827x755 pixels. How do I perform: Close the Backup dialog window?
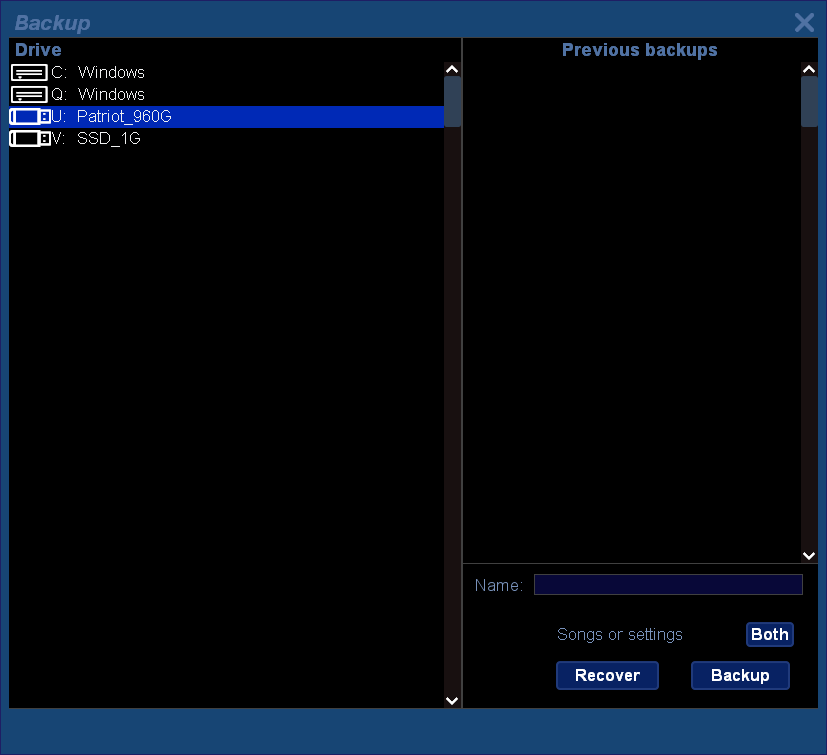(x=804, y=23)
